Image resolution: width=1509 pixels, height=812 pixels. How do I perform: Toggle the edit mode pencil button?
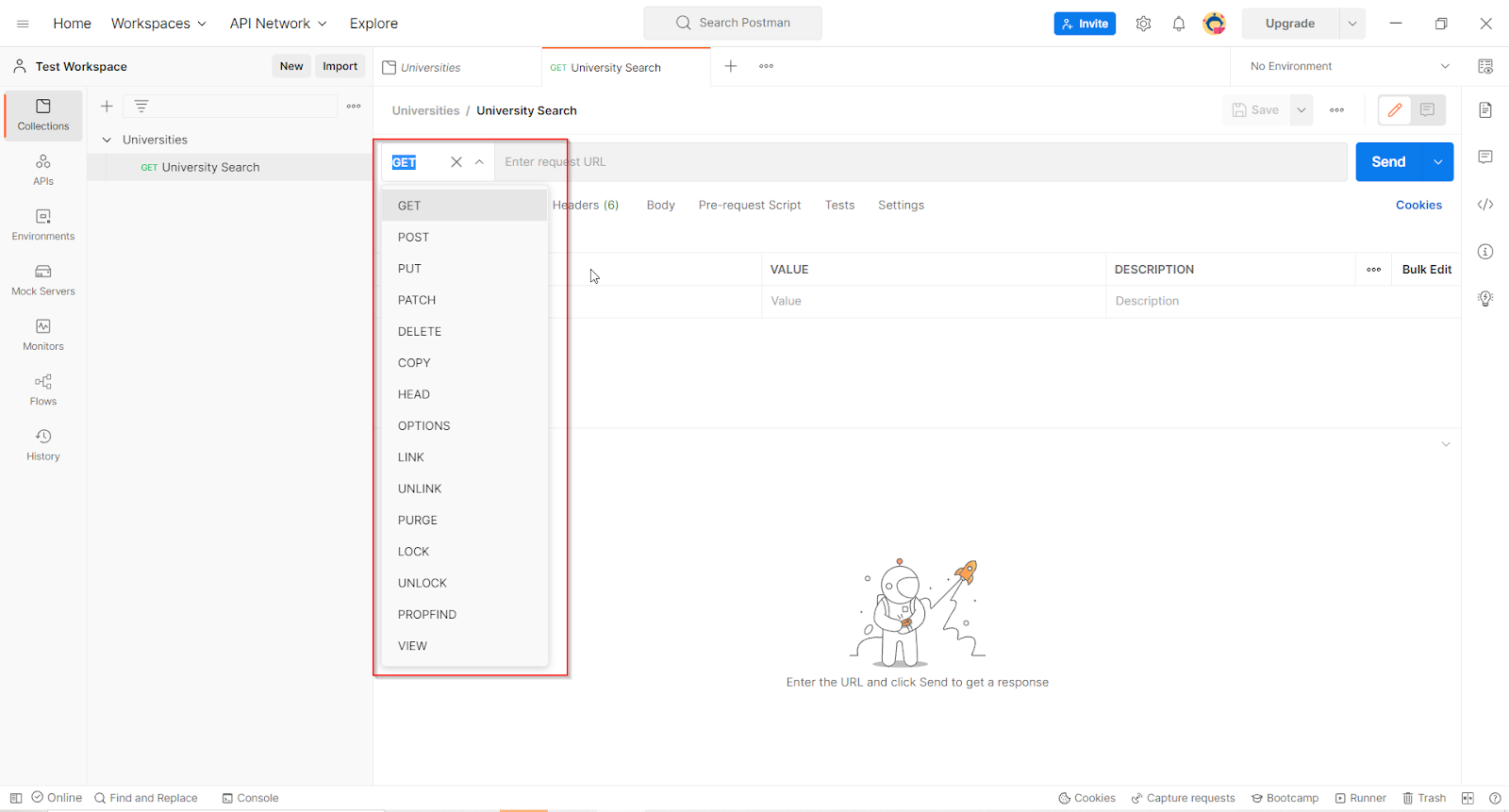point(1395,110)
